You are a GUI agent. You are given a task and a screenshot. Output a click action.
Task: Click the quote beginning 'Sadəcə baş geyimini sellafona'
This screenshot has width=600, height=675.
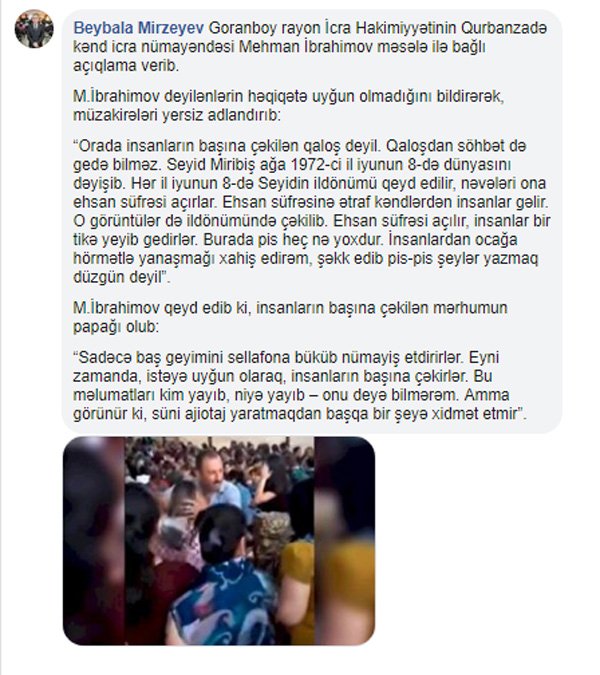click(300, 385)
